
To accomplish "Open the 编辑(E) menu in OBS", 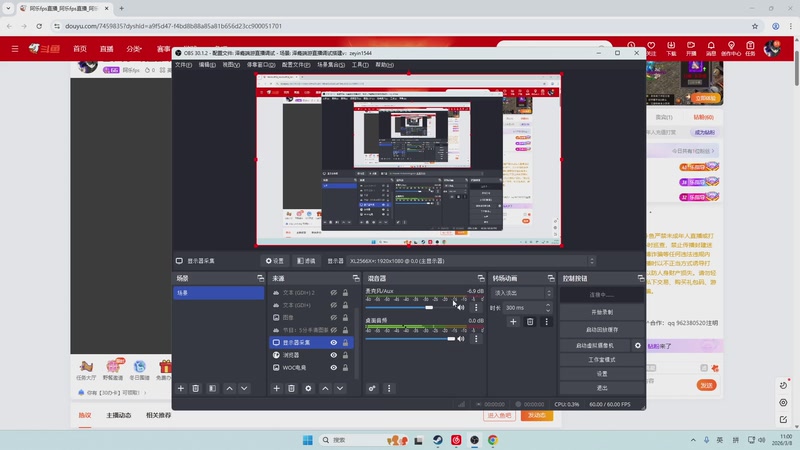I will (207, 65).
